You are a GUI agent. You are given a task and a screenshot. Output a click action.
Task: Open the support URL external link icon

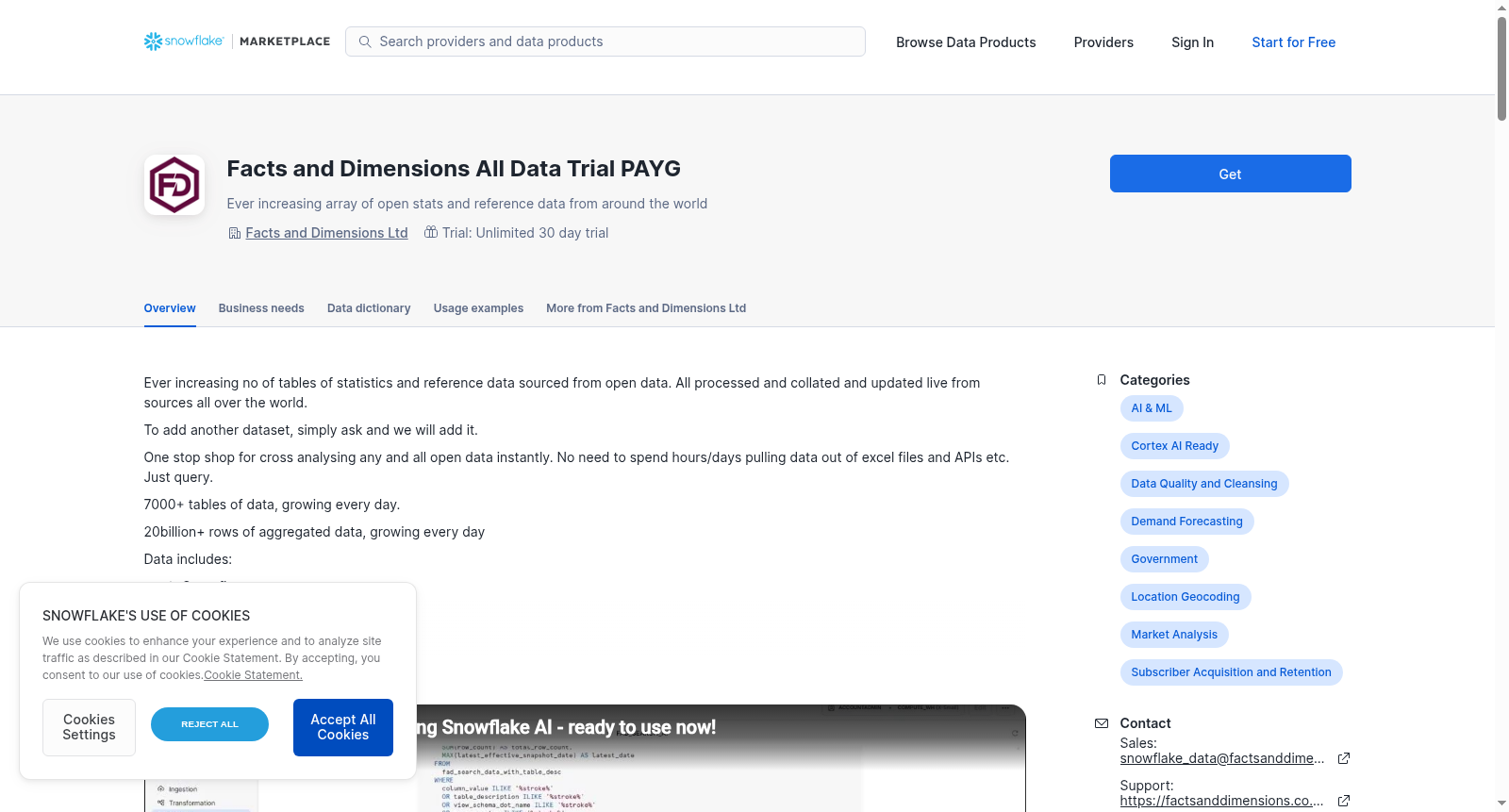[1344, 801]
